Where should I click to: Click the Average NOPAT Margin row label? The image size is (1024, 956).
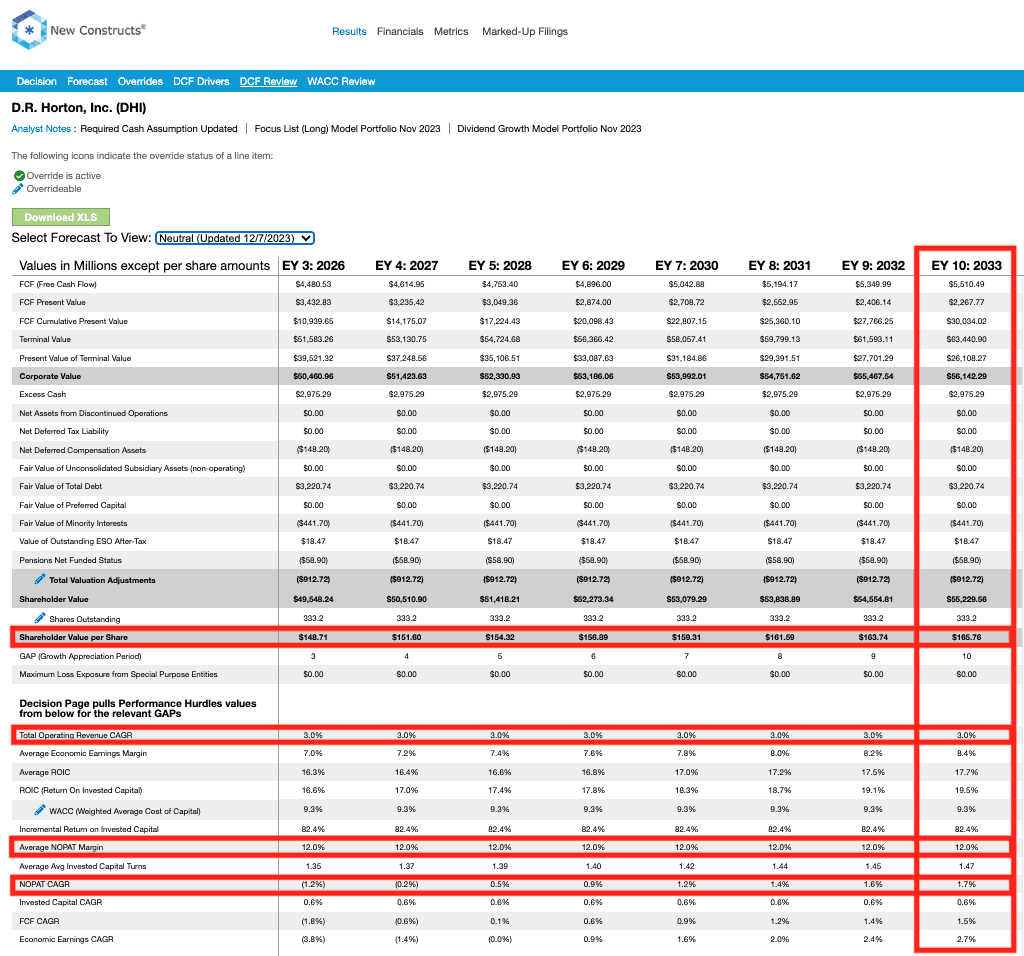61,848
